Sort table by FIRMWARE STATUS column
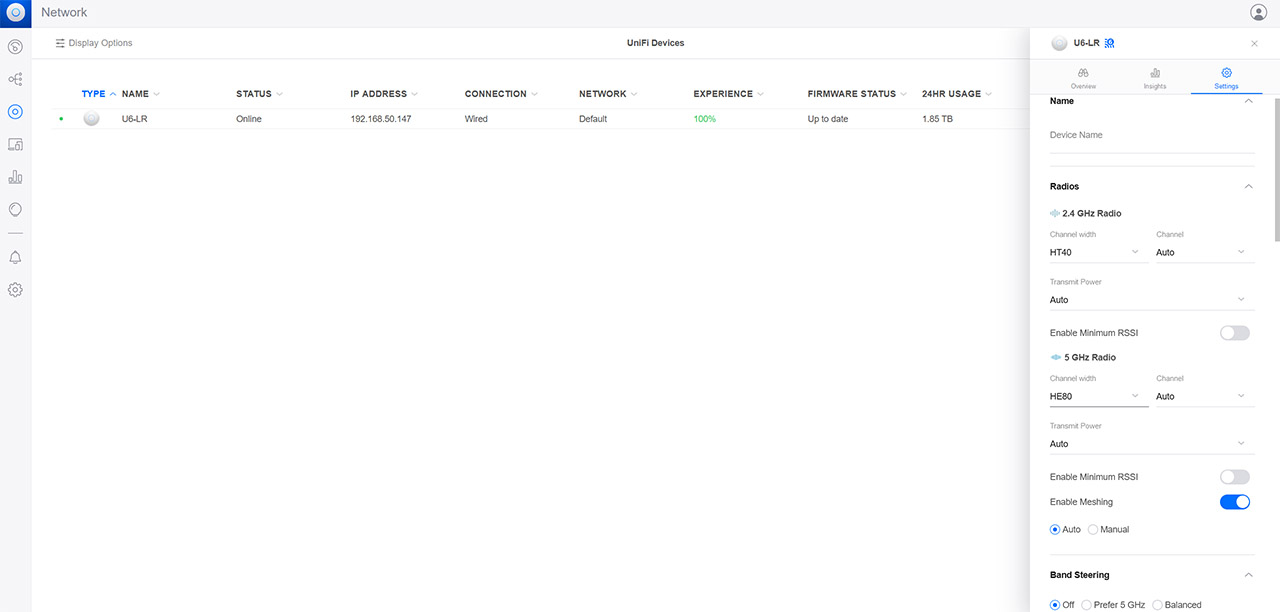This screenshot has height=612, width=1280. click(858, 94)
